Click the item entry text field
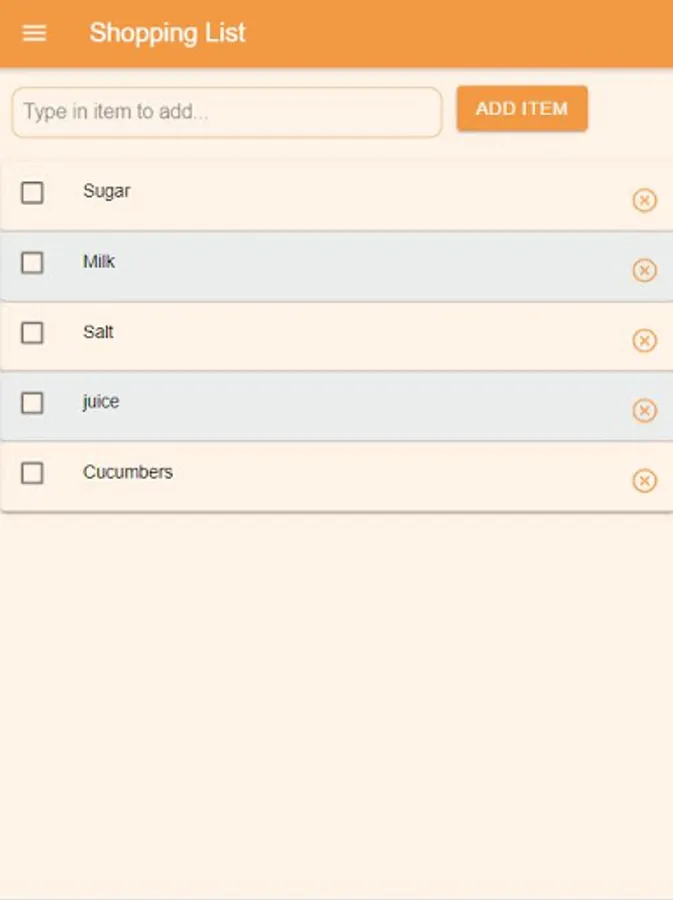 tap(225, 112)
